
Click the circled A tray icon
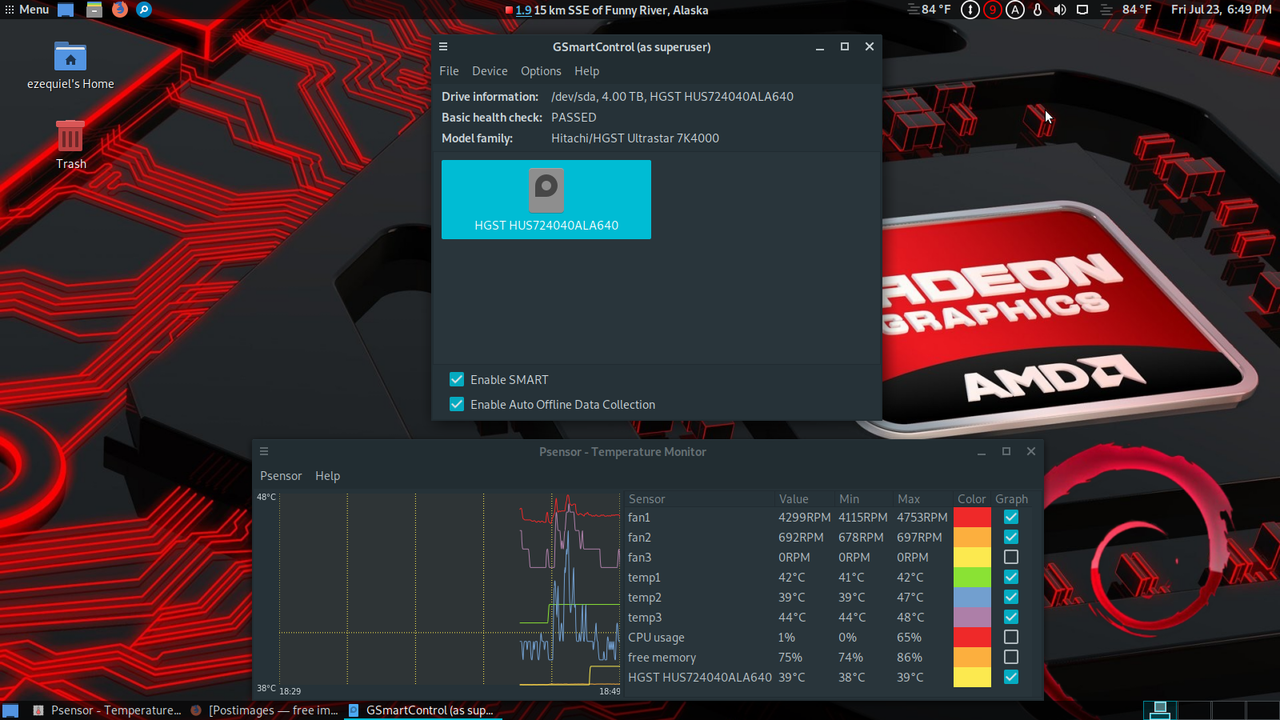[1015, 10]
